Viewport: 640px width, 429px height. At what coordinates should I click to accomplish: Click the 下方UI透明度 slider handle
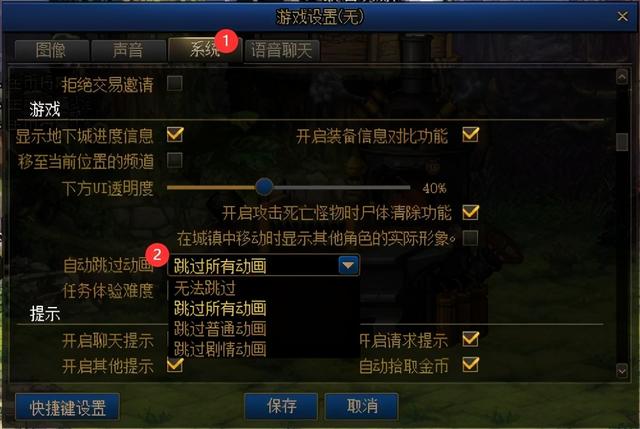point(264,187)
